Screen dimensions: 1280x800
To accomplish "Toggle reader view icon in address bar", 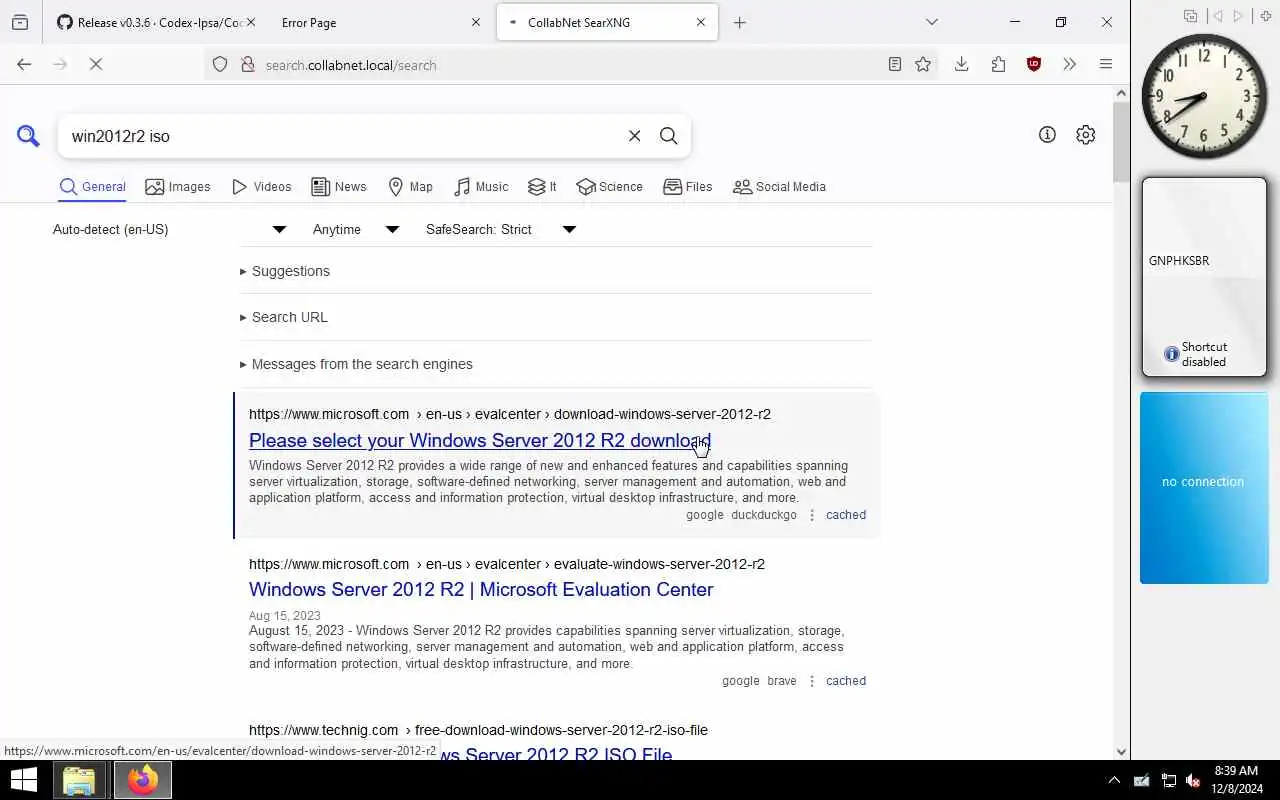I will point(895,64).
